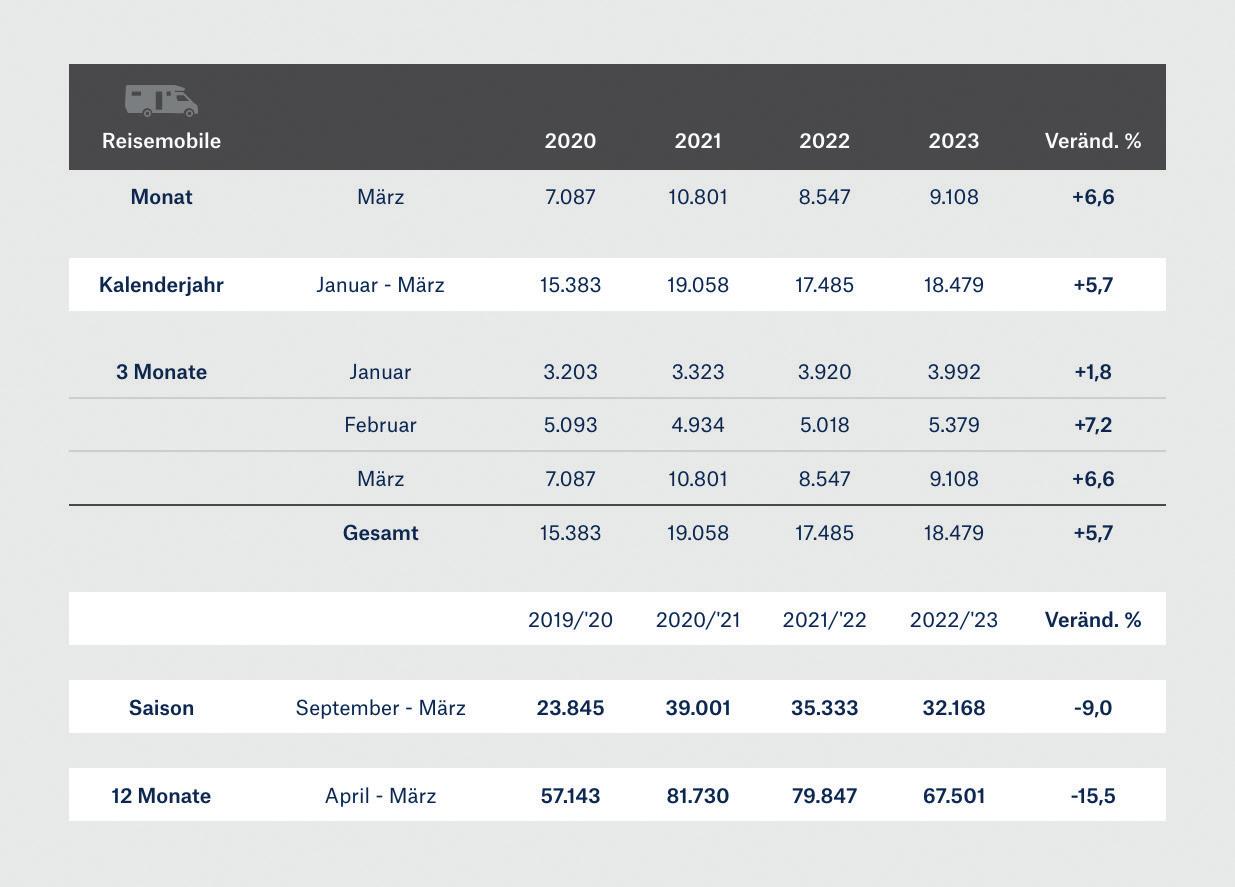Click the Monat row label

pos(161,197)
